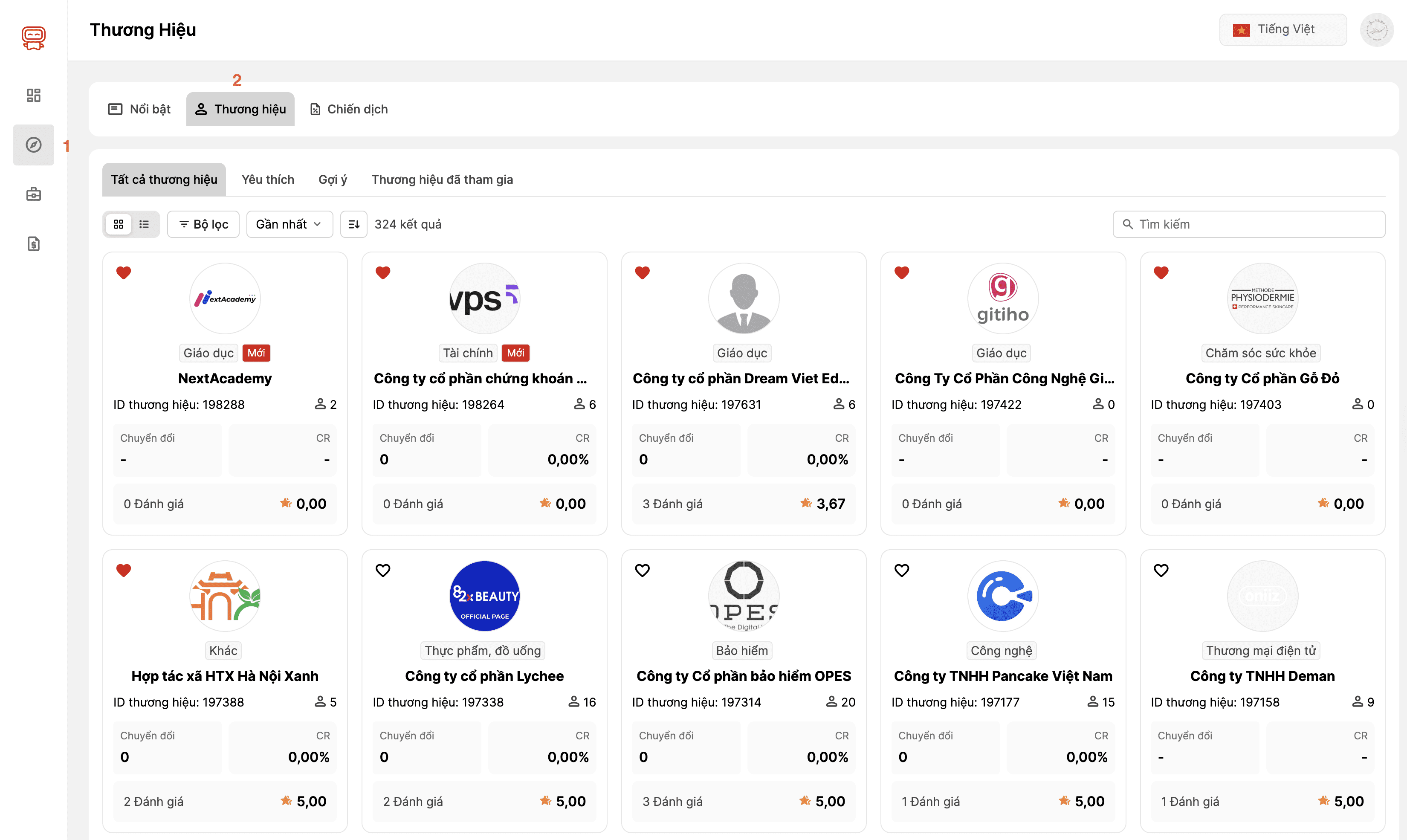This screenshot has width=1407, height=840.
Task: Open the user avatar at top right
Action: (1376, 29)
